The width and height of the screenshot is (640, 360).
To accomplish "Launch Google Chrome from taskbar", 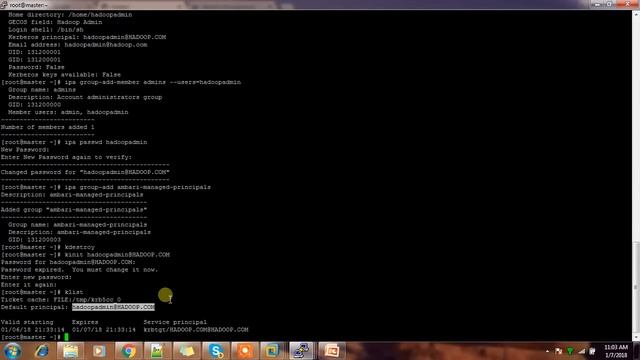I will (128, 351).
